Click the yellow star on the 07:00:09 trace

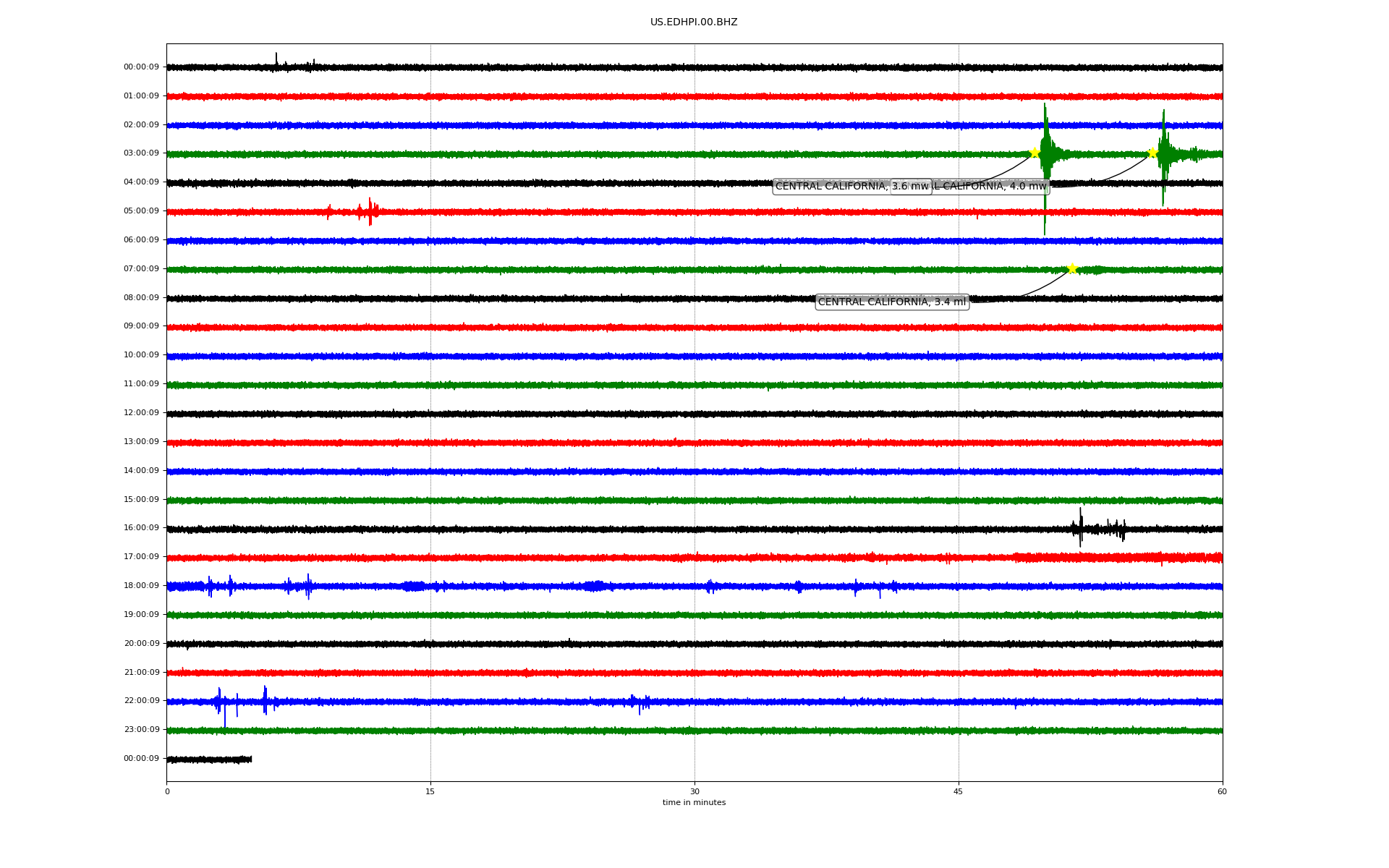(x=1072, y=268)
